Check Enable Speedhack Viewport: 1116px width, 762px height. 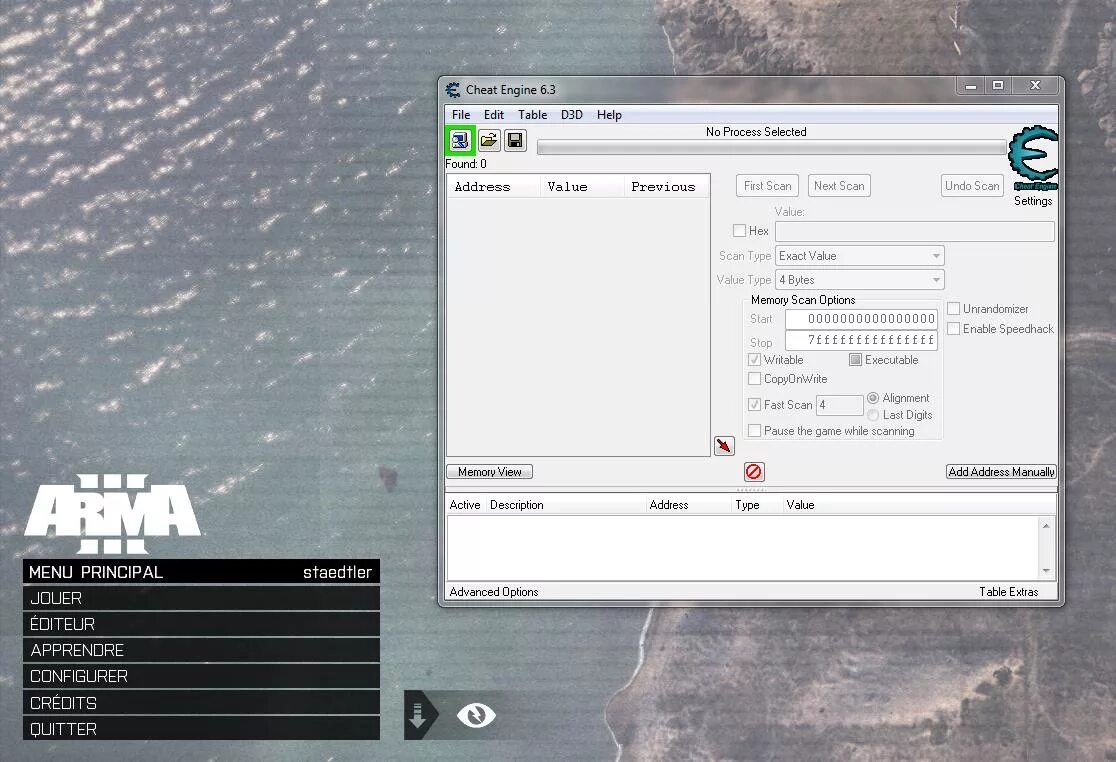coord(954,329)
